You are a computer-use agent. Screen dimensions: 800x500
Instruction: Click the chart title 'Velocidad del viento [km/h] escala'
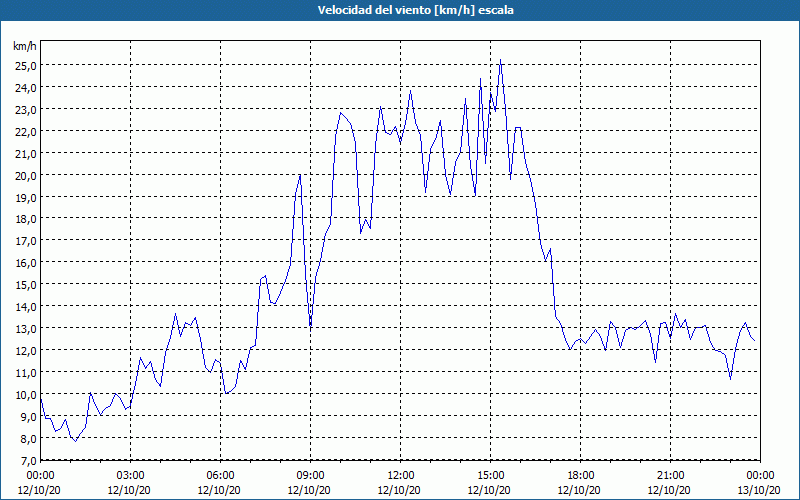pyautogui.click(x=415, y=10)
